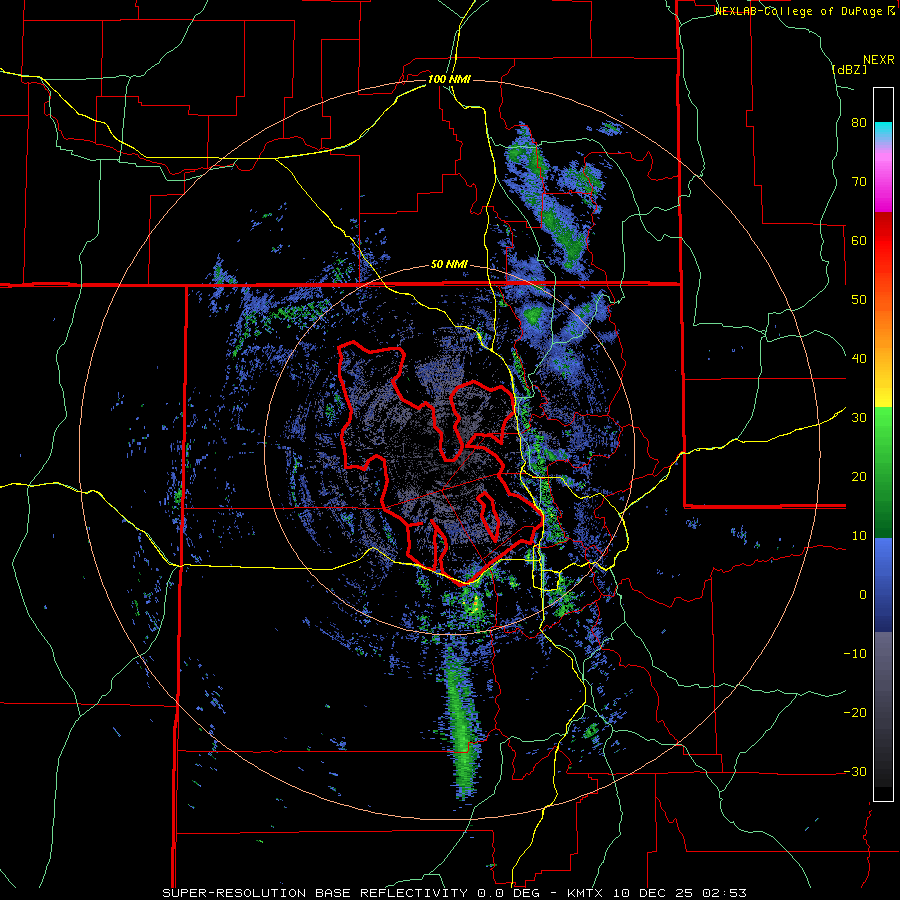900x900 pixels.
Task: Click the 40 value on the dBZ scale
Action: pos(859,359)
